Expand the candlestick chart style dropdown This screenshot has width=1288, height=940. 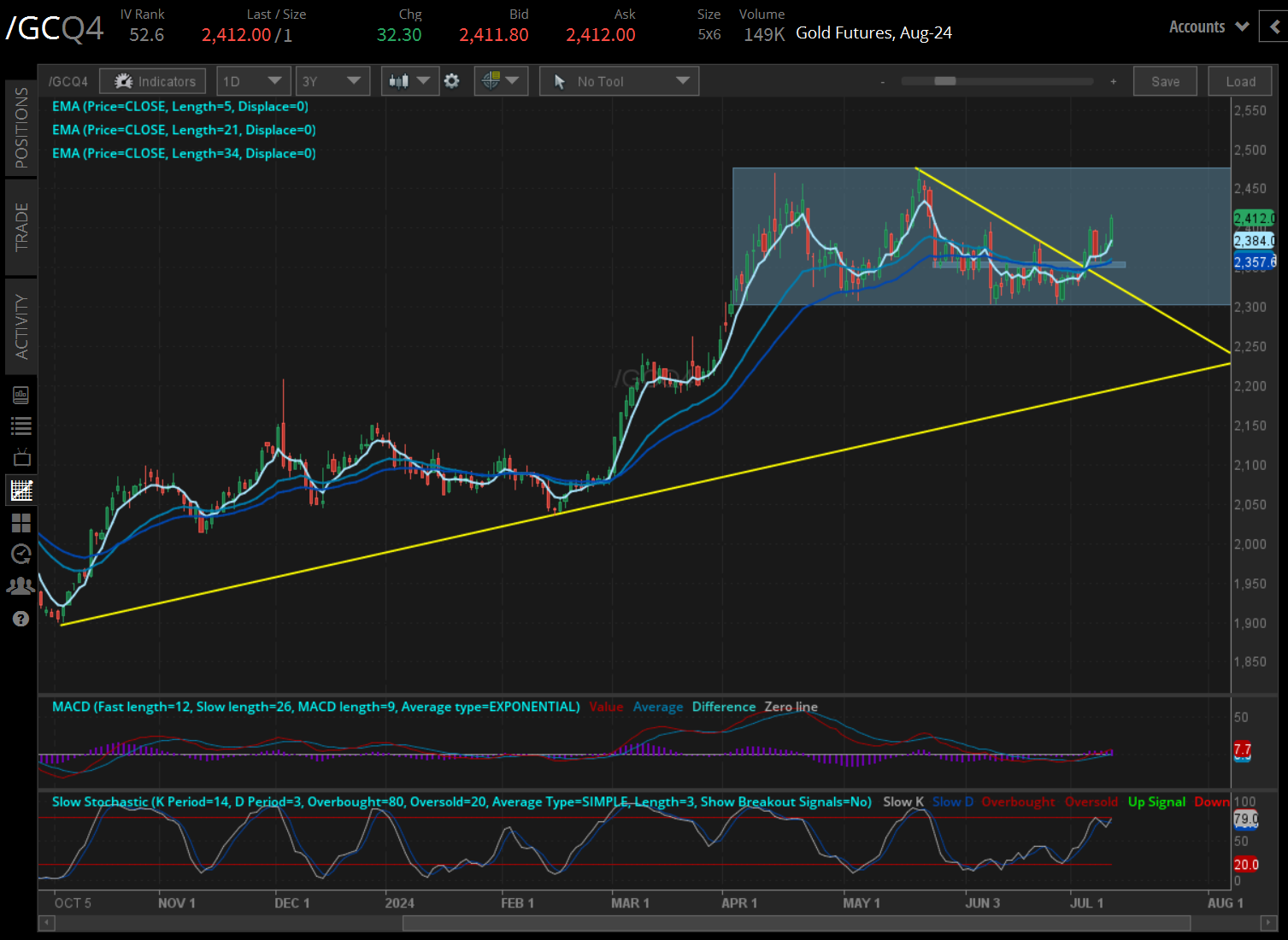tap(409, 81)
